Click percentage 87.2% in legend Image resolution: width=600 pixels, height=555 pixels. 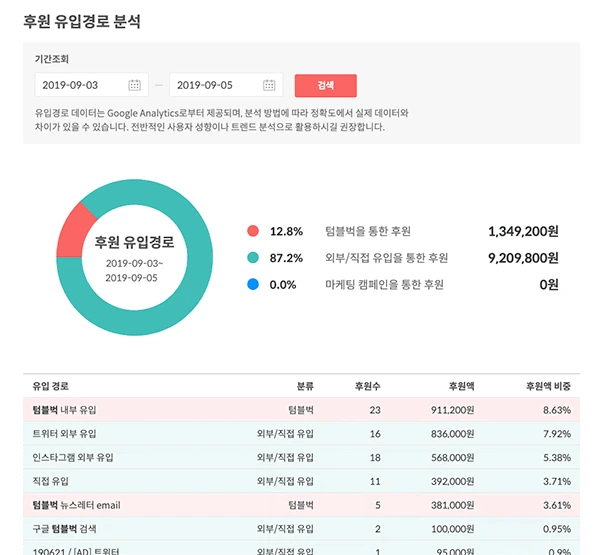pyautogui.click(x=286, y=258)
